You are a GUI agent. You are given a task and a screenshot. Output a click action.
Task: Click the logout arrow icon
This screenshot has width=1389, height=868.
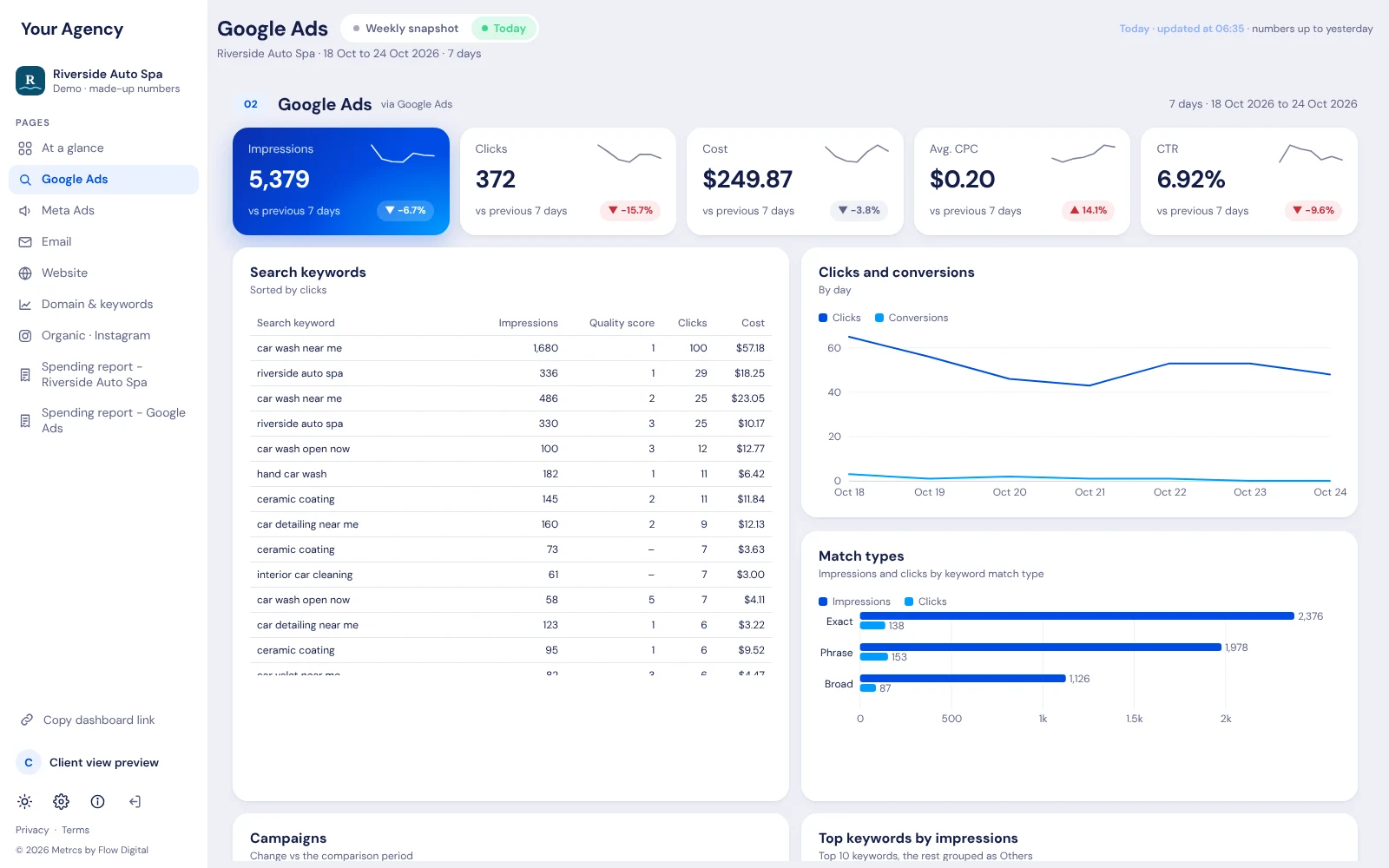(x=135, y=801)
